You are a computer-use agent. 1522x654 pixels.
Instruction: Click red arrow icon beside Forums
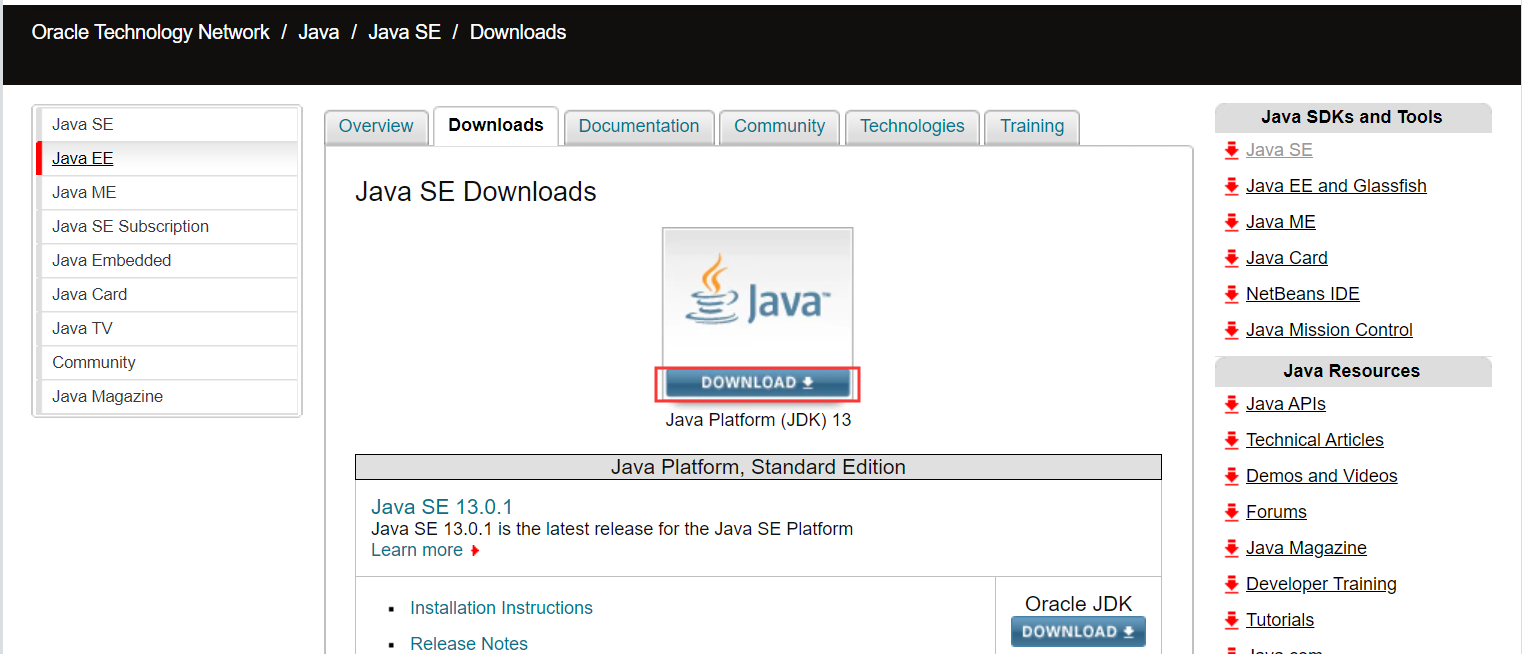coord(1232,513)
